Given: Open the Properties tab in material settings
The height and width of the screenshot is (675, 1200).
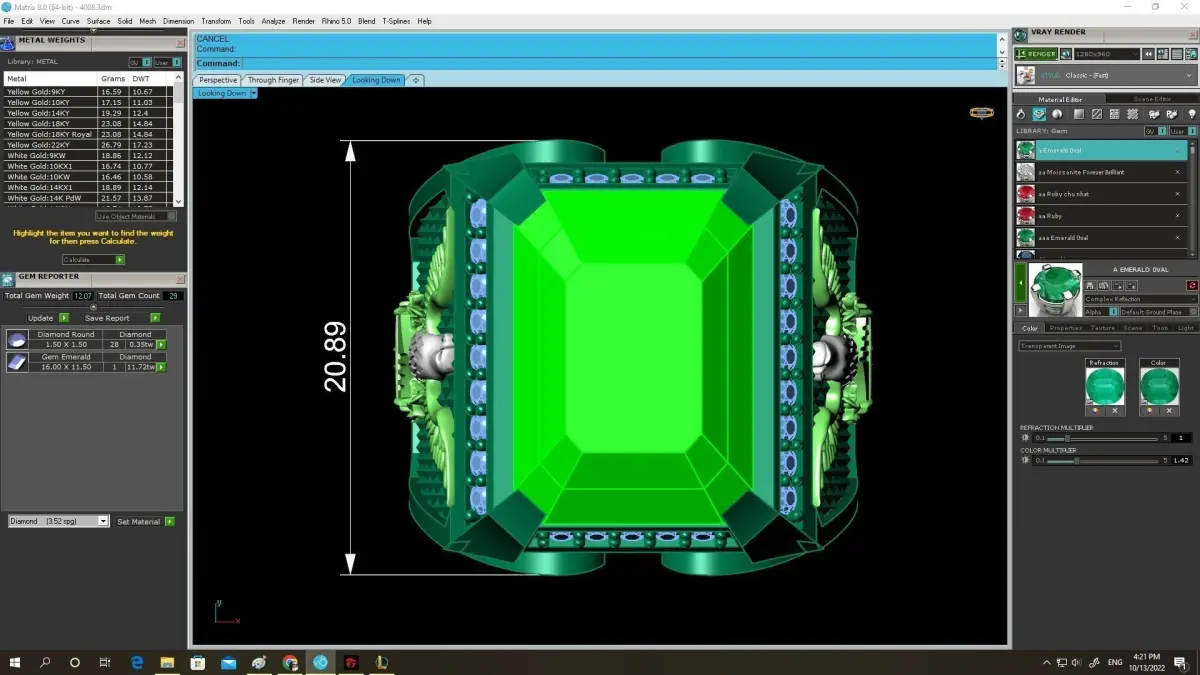Looking at the screenshot, I should click(1065, 328).
